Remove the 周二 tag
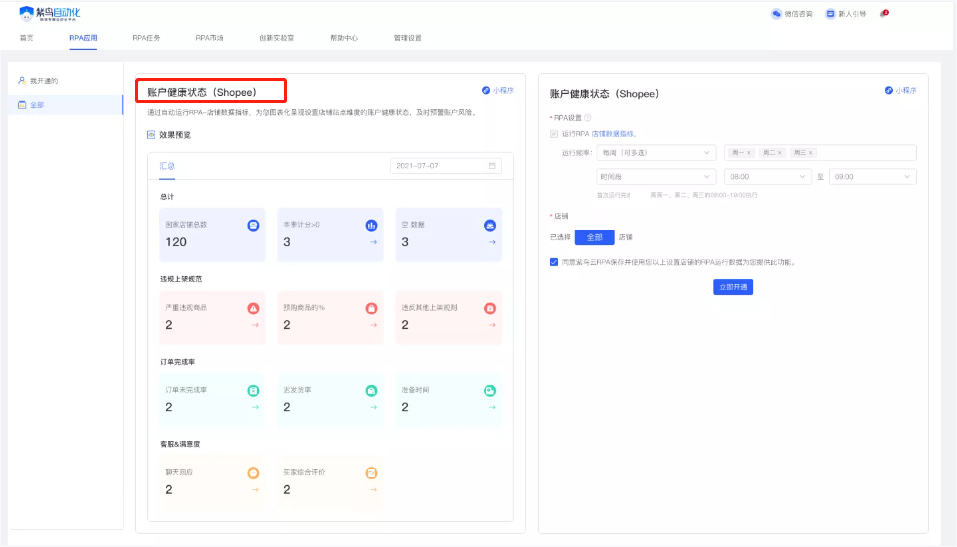Screen dimensions: 957x547 (779, 153)
